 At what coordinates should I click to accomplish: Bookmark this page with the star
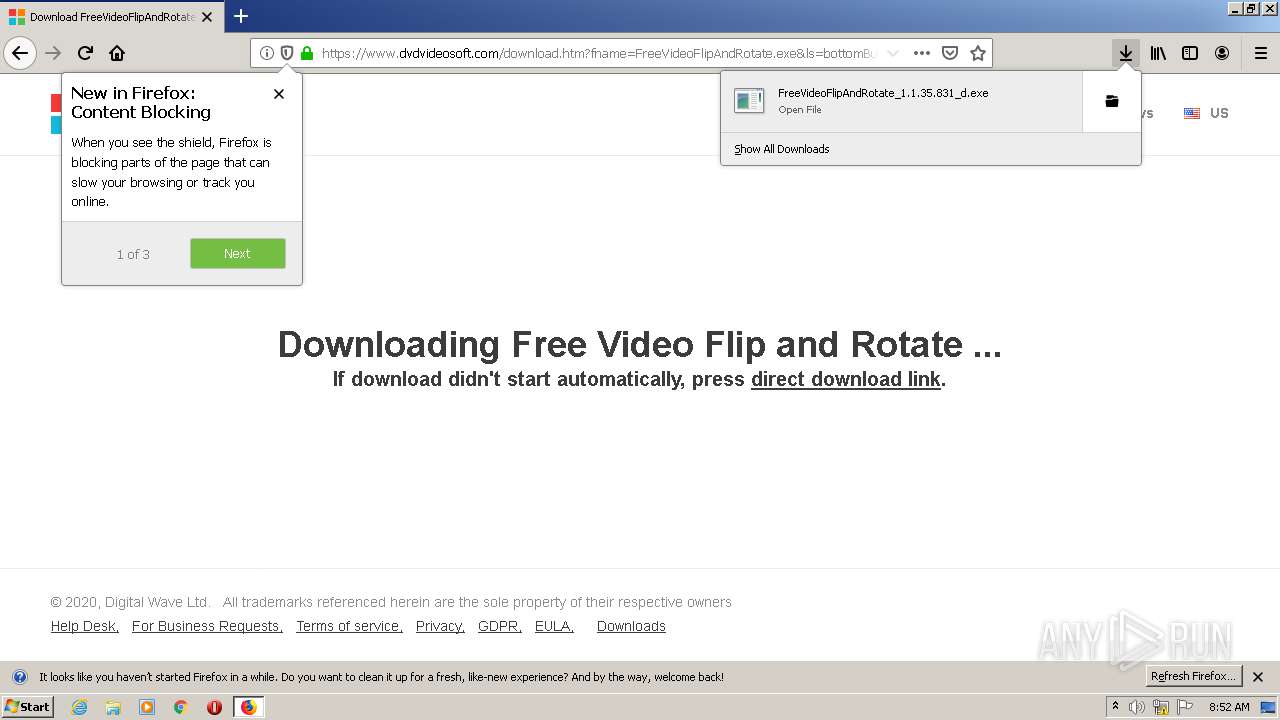point(978,53)
